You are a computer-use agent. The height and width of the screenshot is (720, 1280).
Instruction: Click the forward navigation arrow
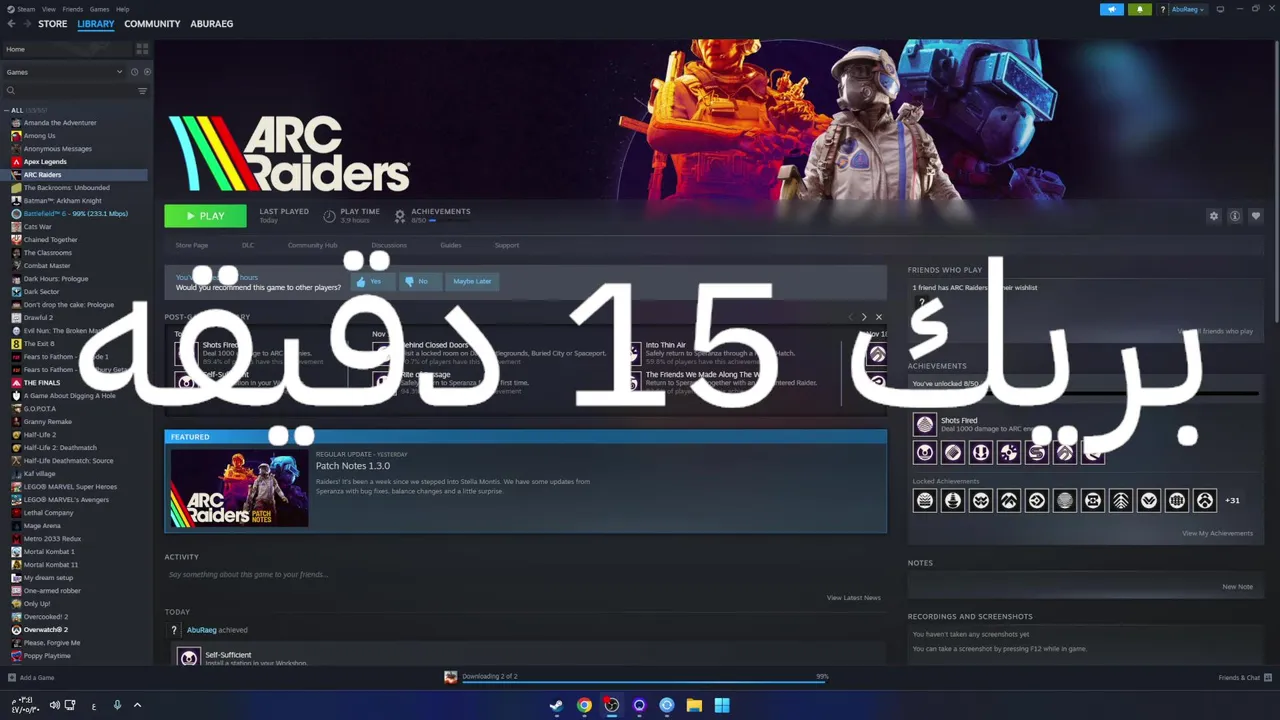point(27,24)
